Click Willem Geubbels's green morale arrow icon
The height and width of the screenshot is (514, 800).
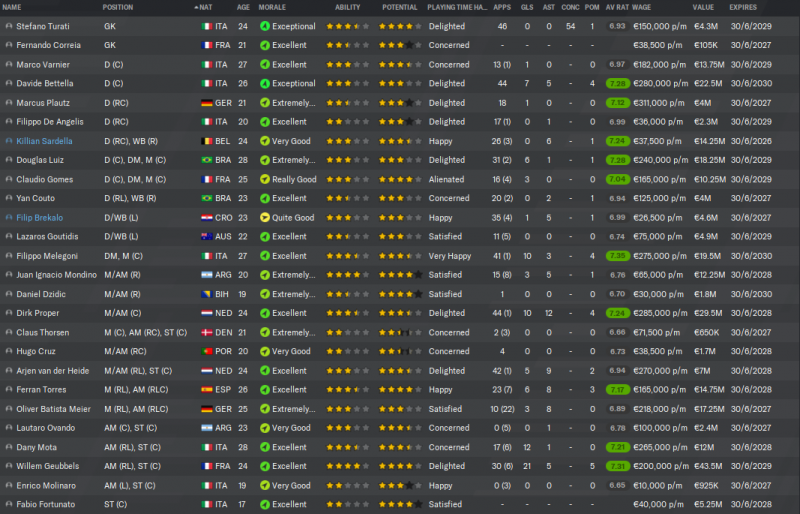264,466
